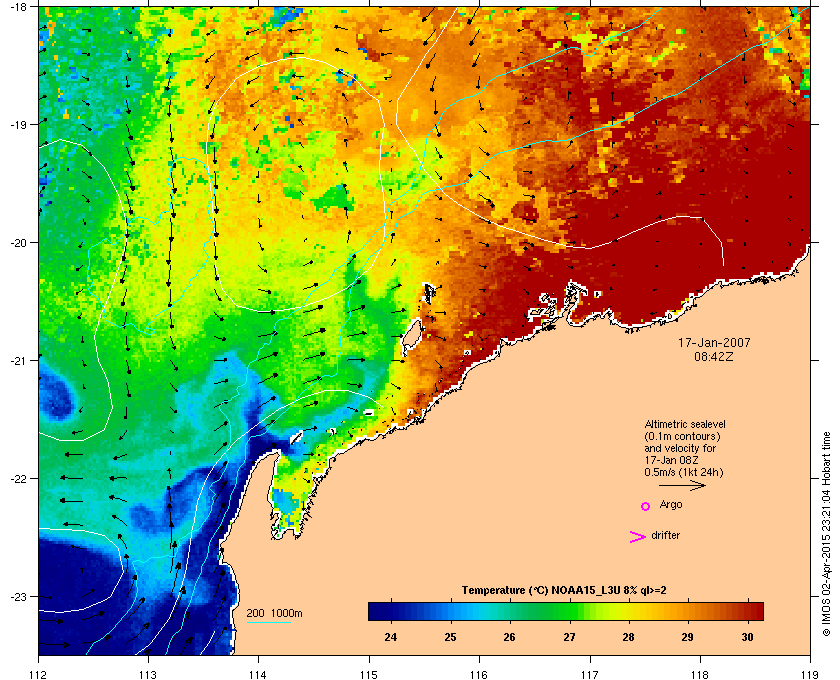Image resolution: width=840 pixels, height=680 pixels.
Task: Click the latitude axis label '-21'
Action: (x=18, y=360)
